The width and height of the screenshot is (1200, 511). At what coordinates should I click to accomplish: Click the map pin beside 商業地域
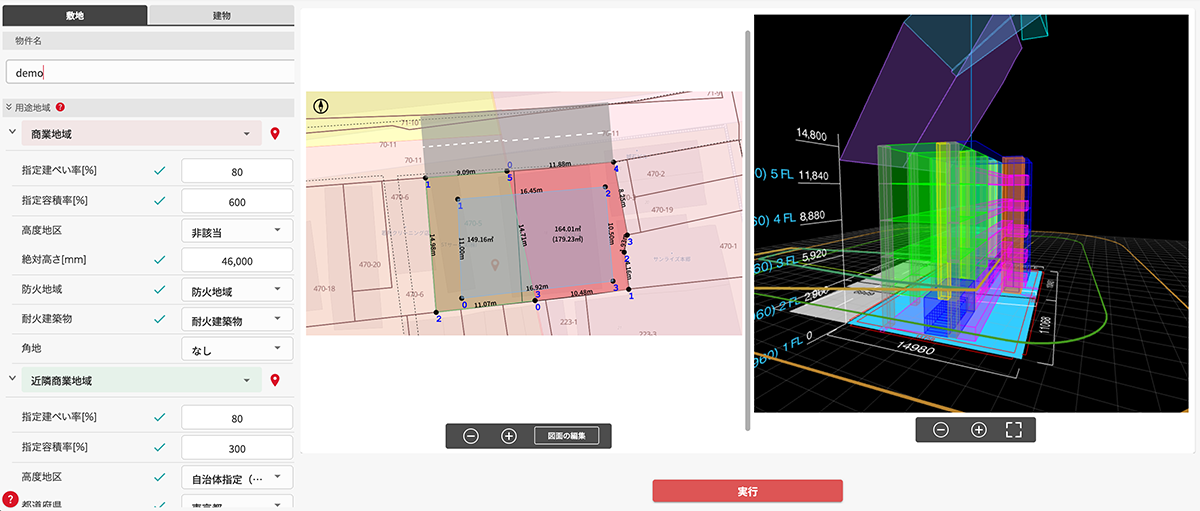[x=275, y=133]
